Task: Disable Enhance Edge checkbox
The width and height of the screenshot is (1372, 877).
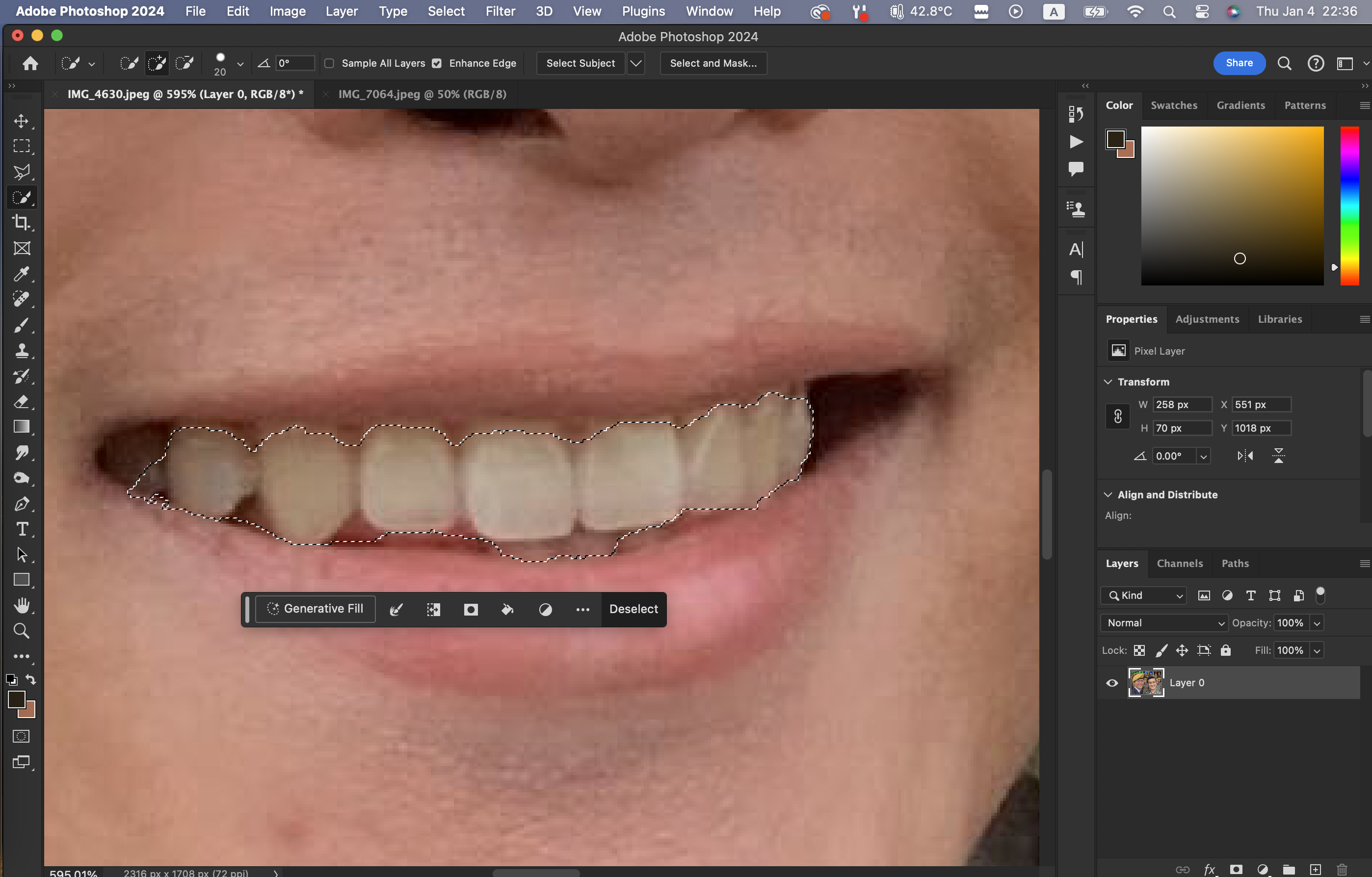Action: (436, 63)
